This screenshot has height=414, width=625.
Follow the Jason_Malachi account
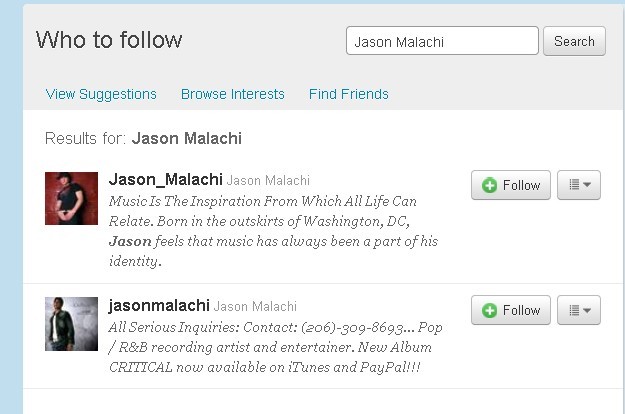[x=511, y=185]
